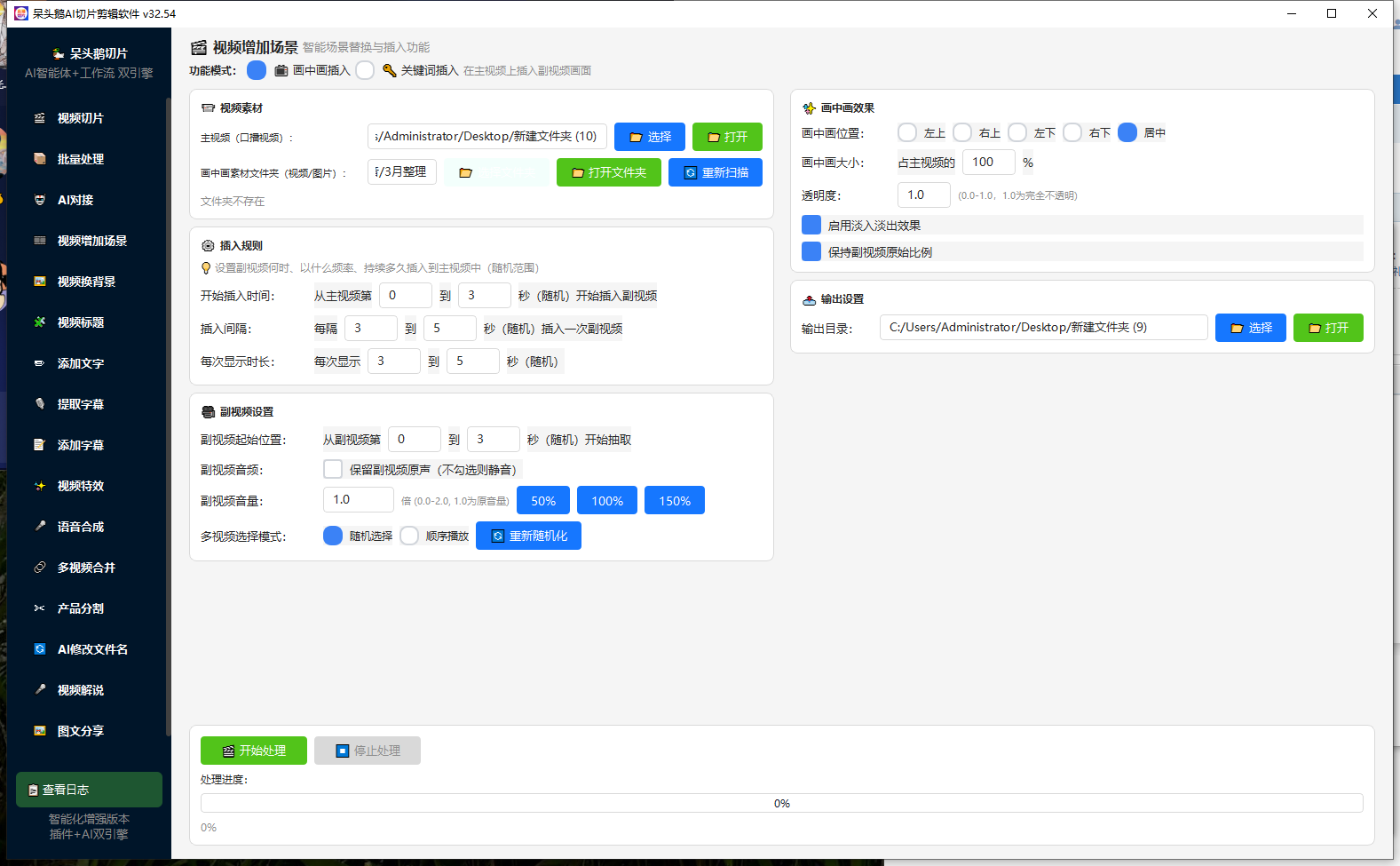Select 顺序播放 multi-video mode
The height and width of the screenshot is (866, 1400).
click(x=409, y=536)
